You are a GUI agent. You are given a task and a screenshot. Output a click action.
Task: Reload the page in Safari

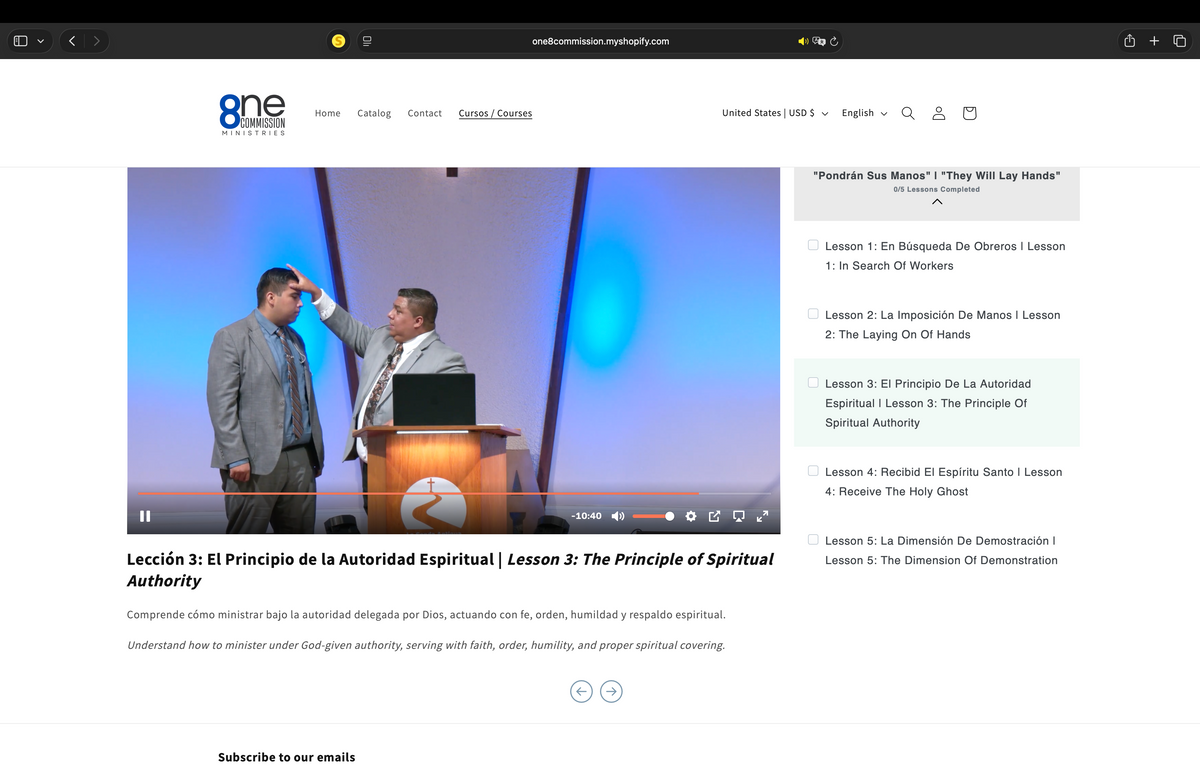[834, 41]
